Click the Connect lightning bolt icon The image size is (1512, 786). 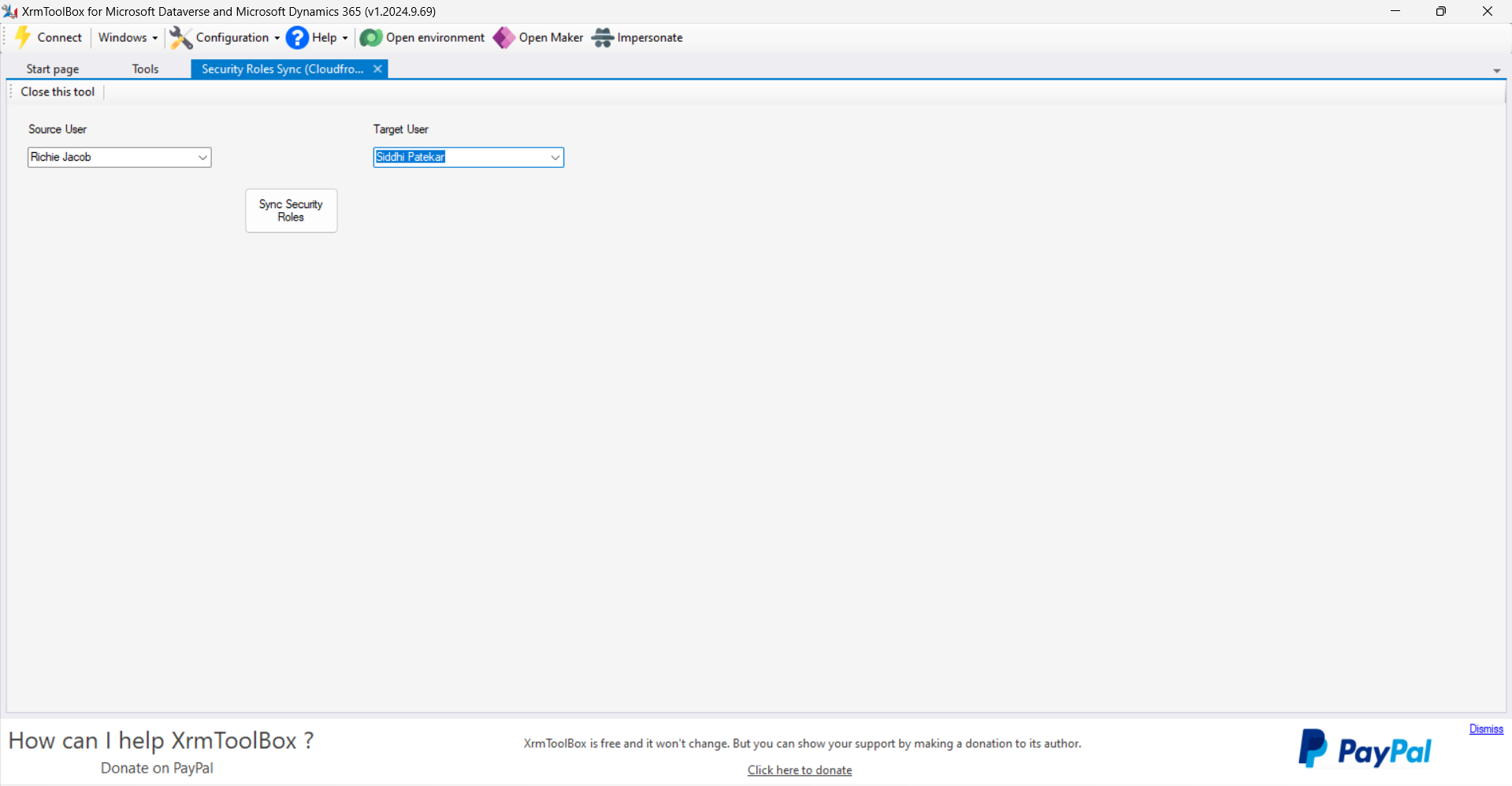pyautogui.click(x=22, y=37)
